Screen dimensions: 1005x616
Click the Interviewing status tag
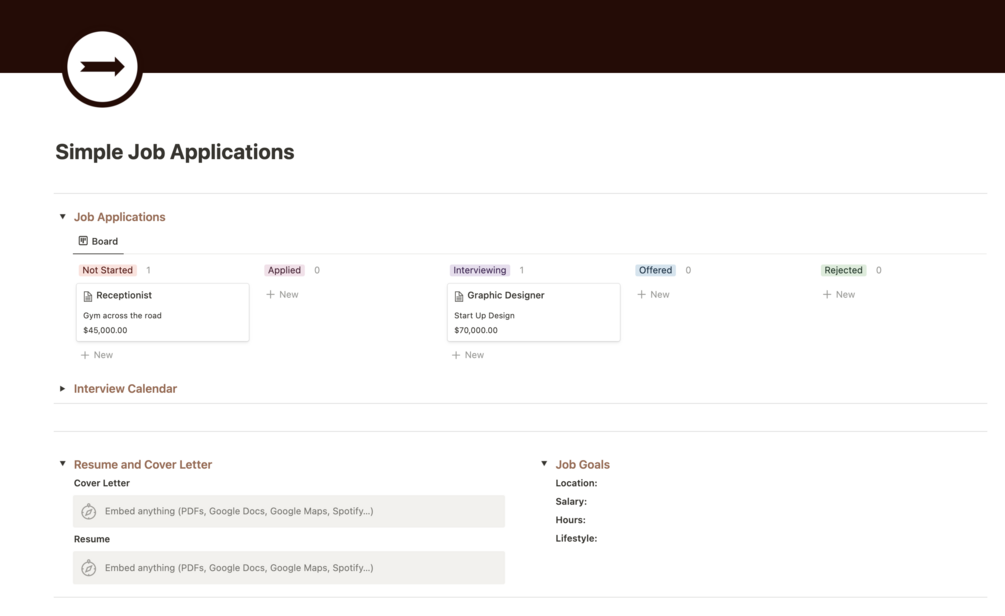pyautogui.click(x=480, y=270)
